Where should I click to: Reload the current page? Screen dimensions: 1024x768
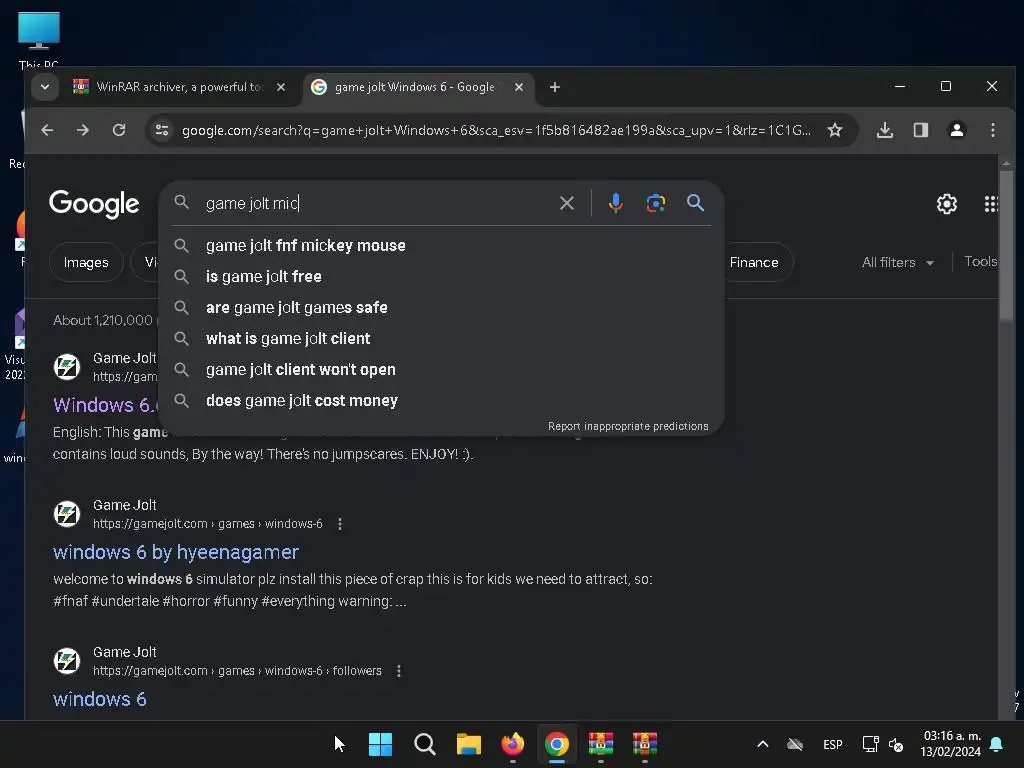119,130
